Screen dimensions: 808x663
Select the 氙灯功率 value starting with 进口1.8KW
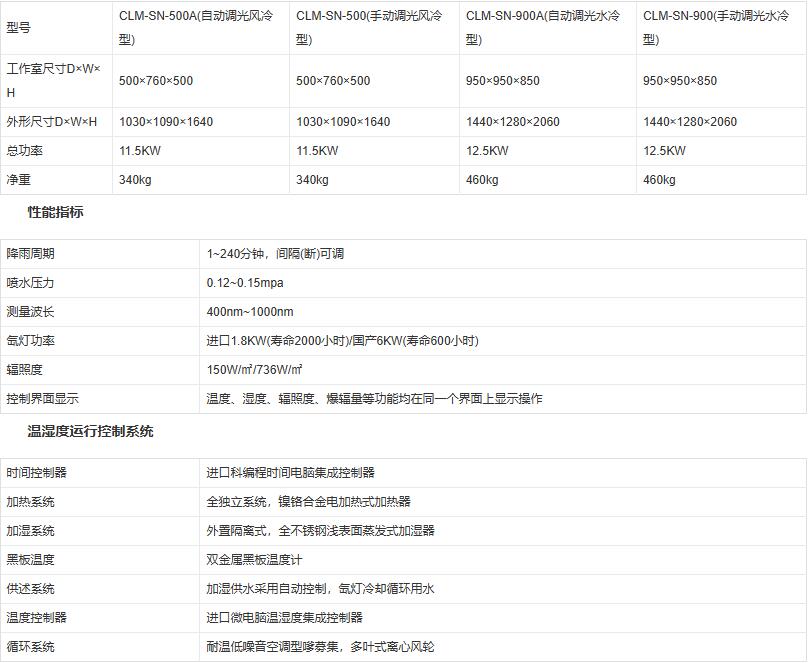tap(342, 341)
